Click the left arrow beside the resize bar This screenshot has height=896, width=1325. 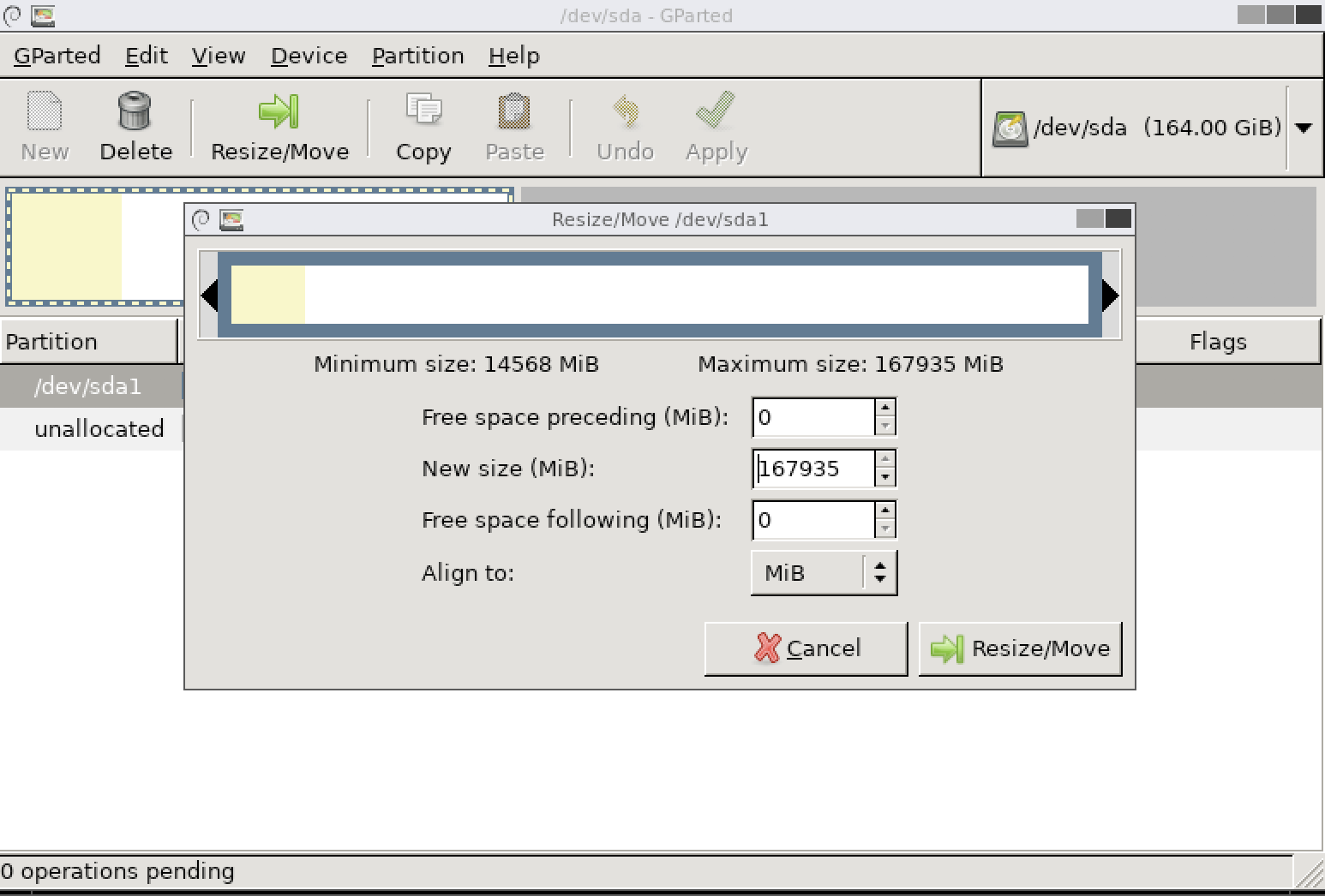point(211,294)
